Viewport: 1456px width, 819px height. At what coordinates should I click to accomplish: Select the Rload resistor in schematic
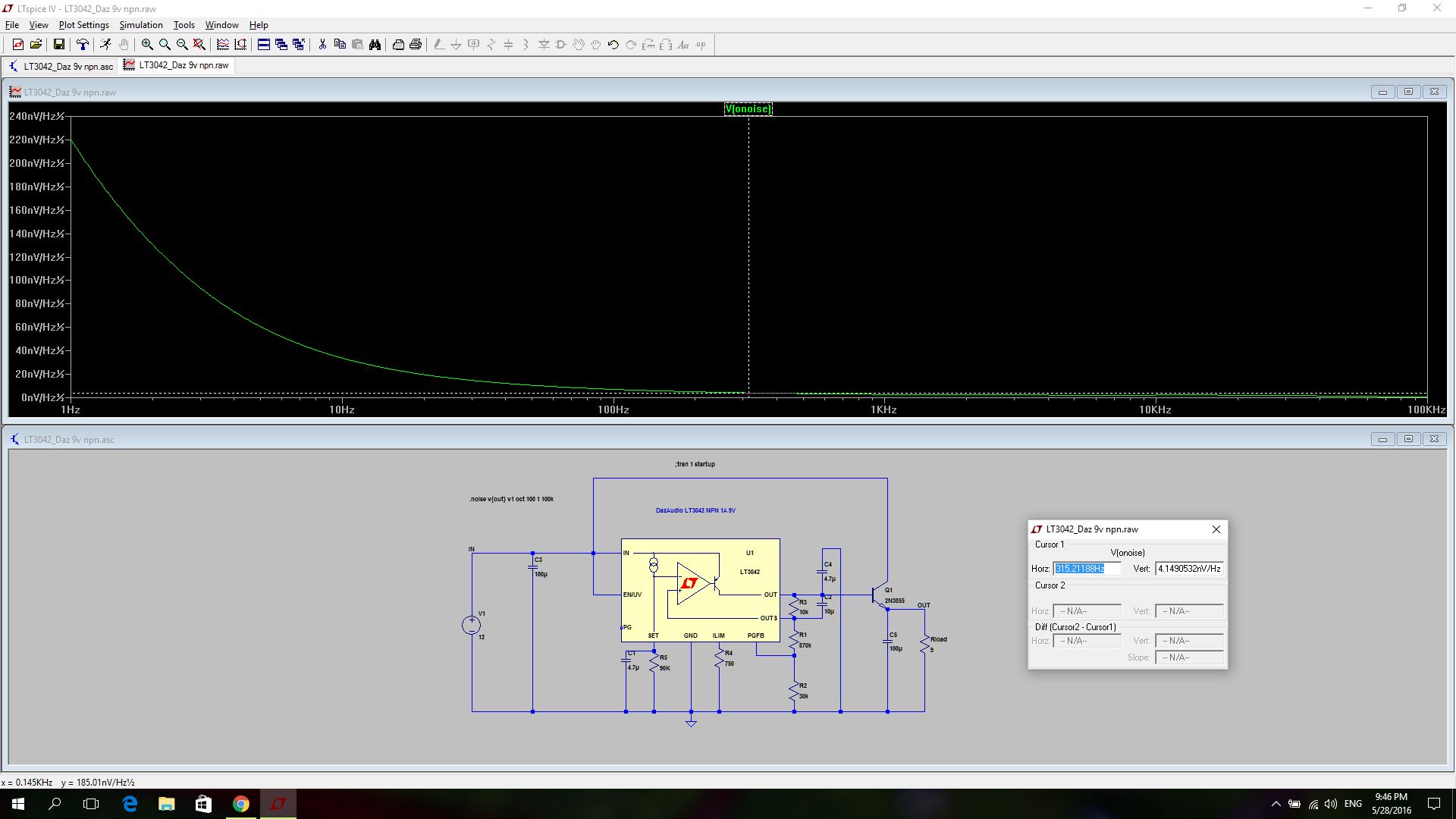(924, 645)
